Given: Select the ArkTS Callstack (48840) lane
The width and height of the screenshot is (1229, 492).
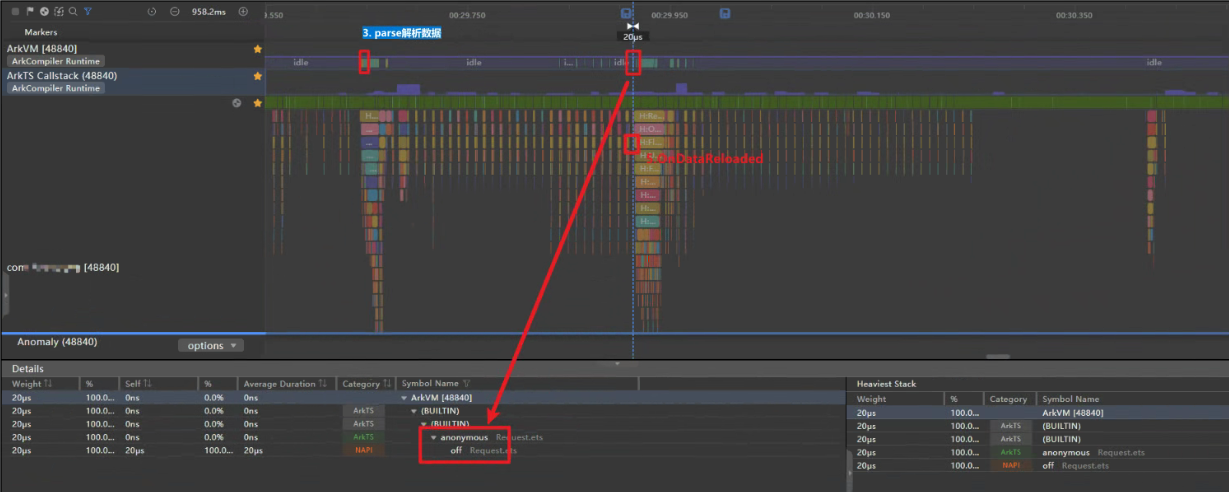Looking at the screenshot, I should tap(62, 76).
